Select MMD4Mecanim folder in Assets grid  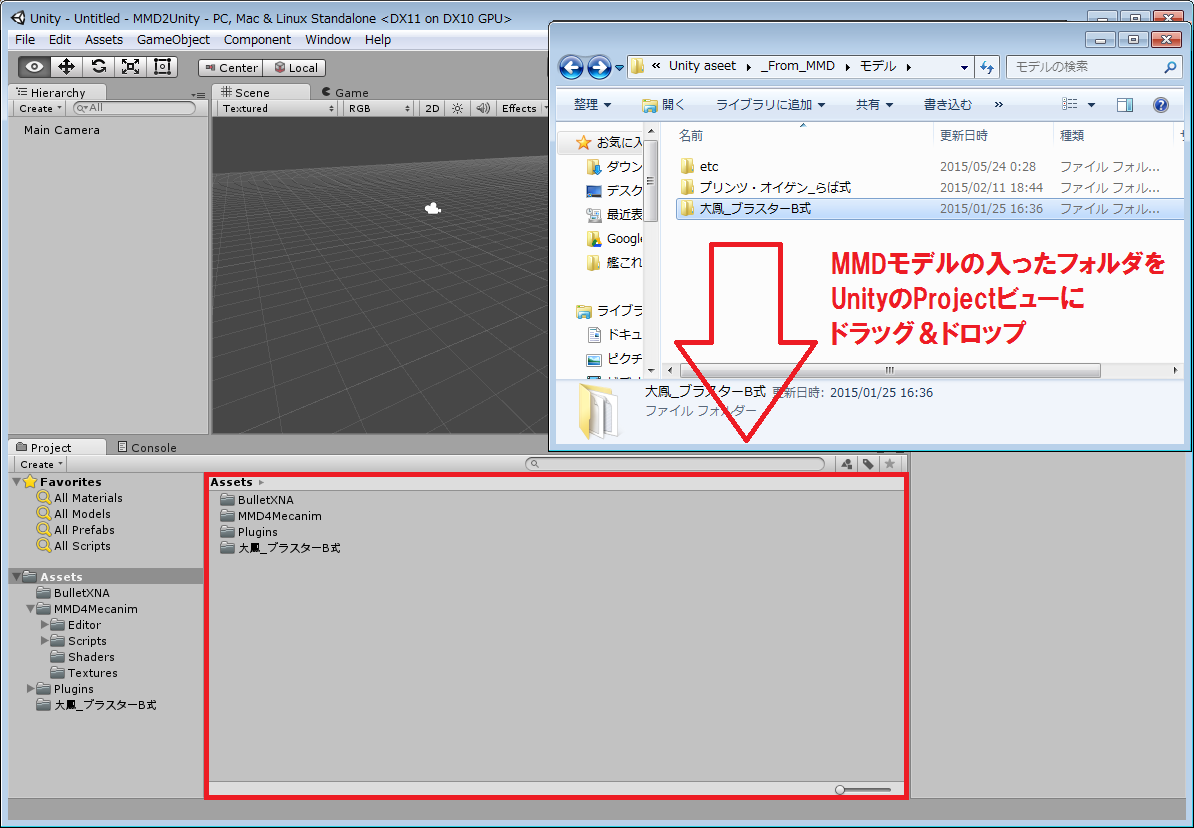pos(270,516)
